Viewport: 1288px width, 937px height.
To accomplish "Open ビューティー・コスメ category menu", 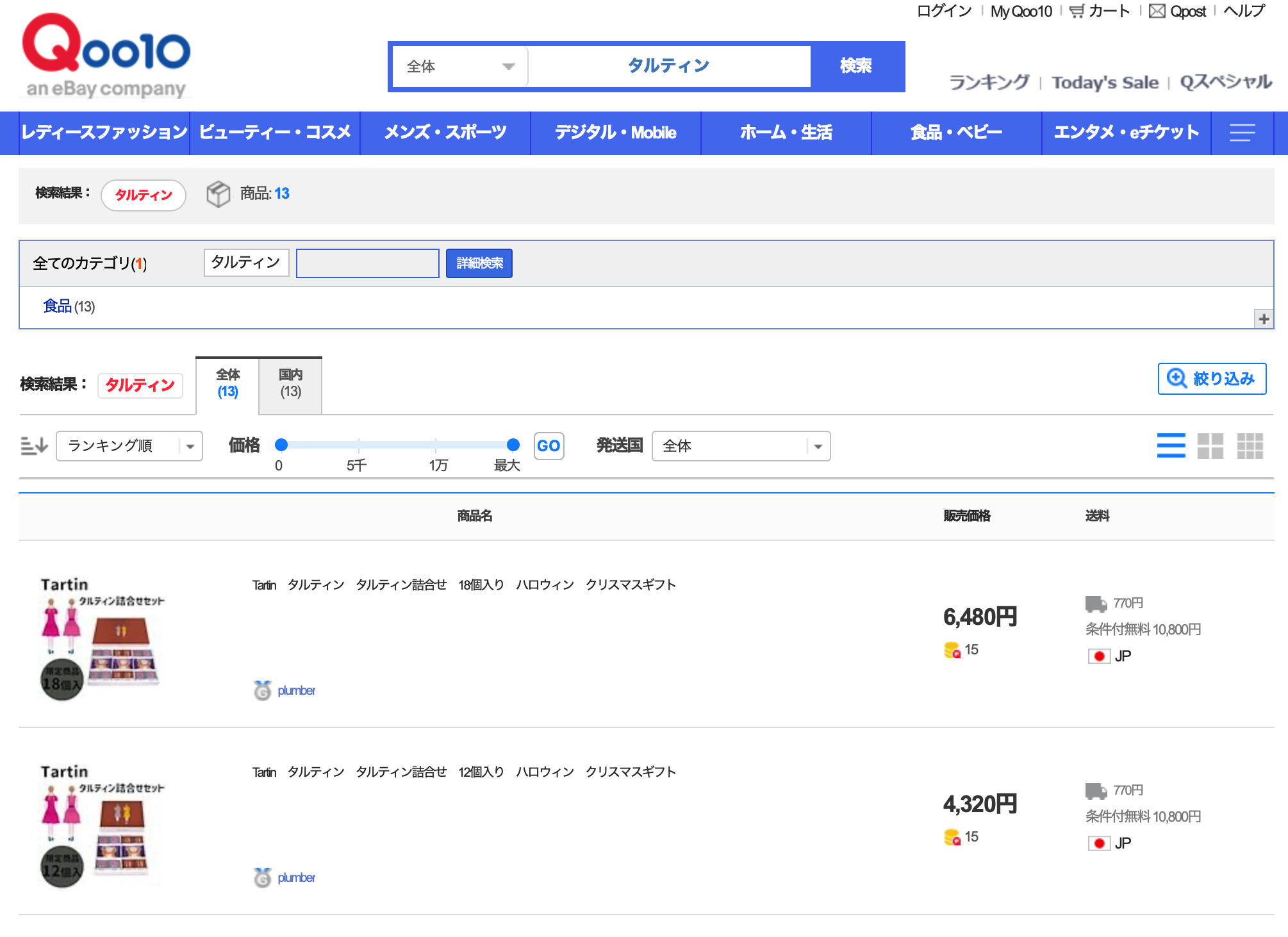I will click(275, 133).
